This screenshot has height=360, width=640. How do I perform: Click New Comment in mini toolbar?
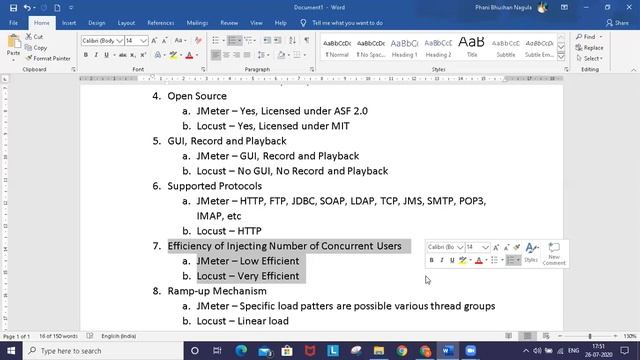[x=554, y=253]
